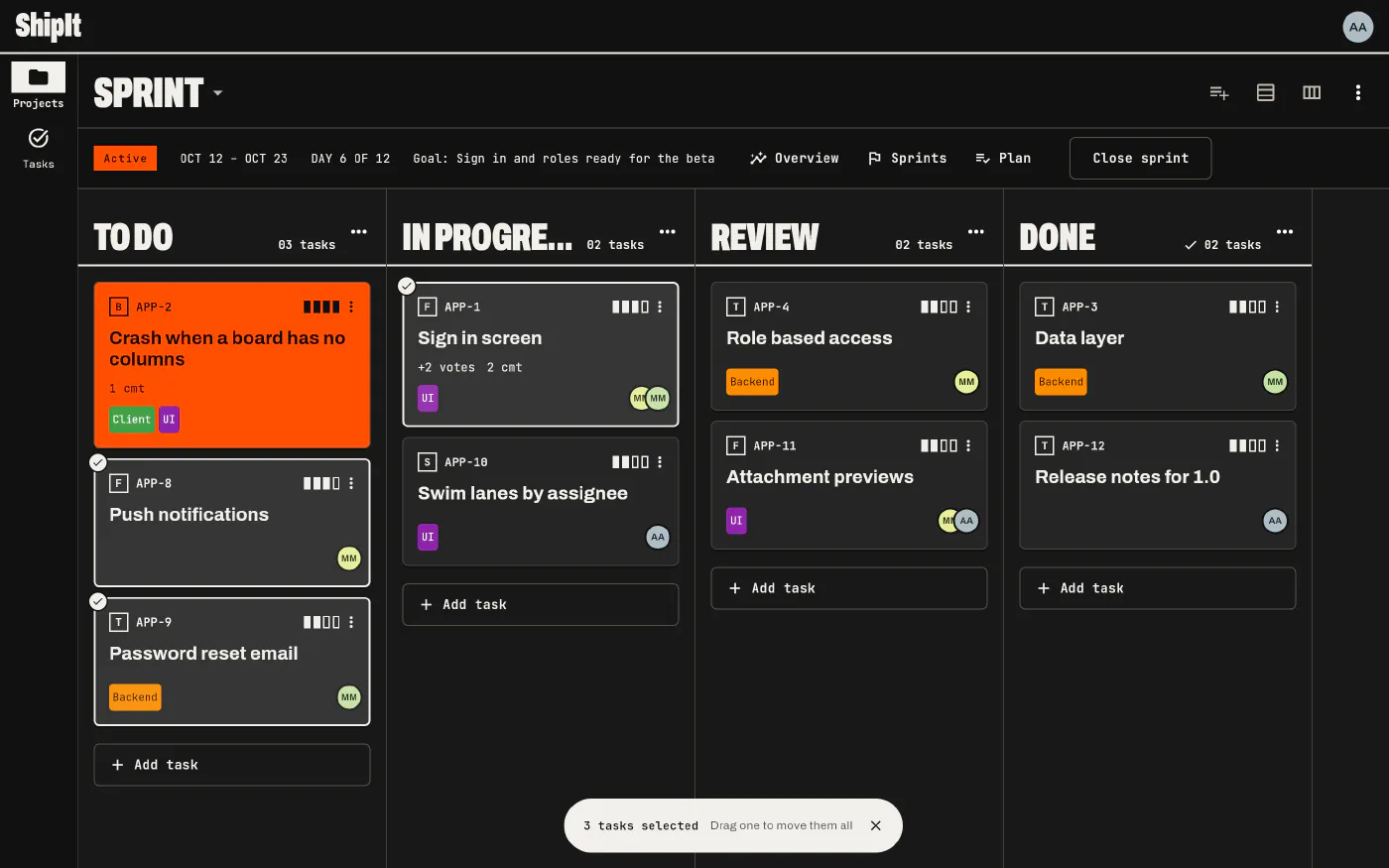The height and width of the screenshot is (868, 1389).
Task: Open In Progress column options menu
Action: [668, 232]
